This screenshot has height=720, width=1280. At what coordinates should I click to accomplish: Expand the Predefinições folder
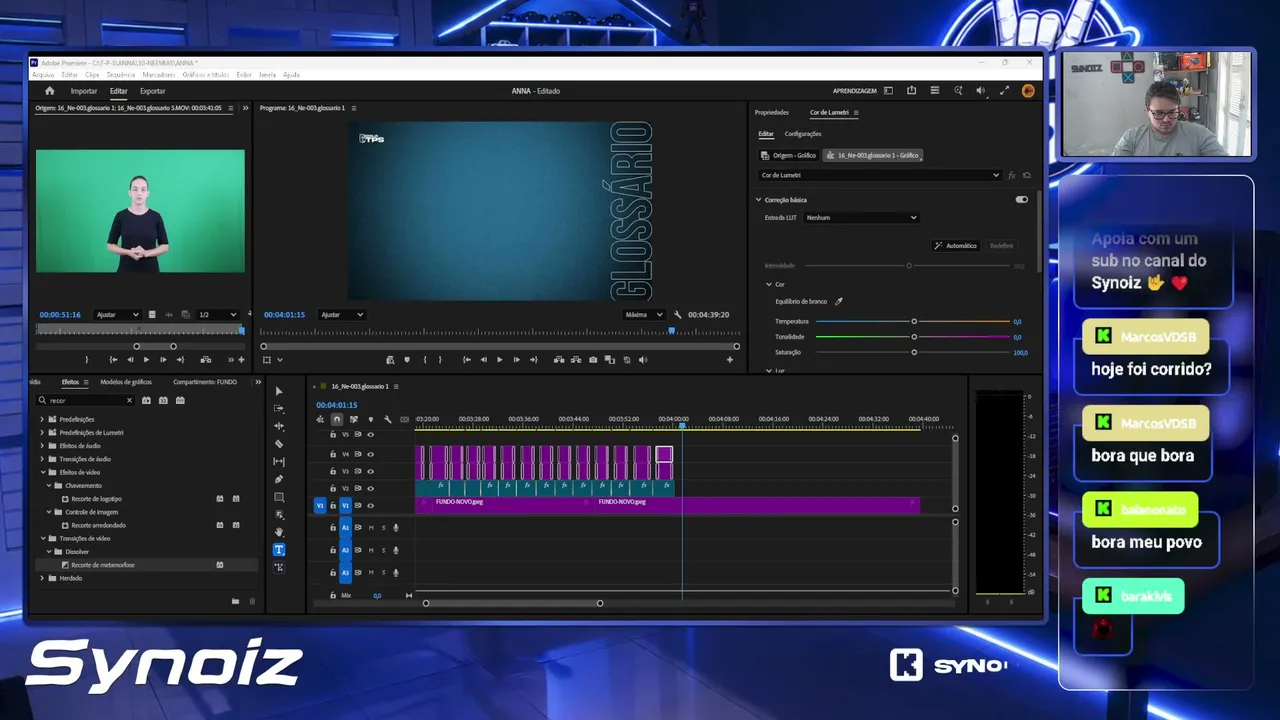click(x=42, y=419)
